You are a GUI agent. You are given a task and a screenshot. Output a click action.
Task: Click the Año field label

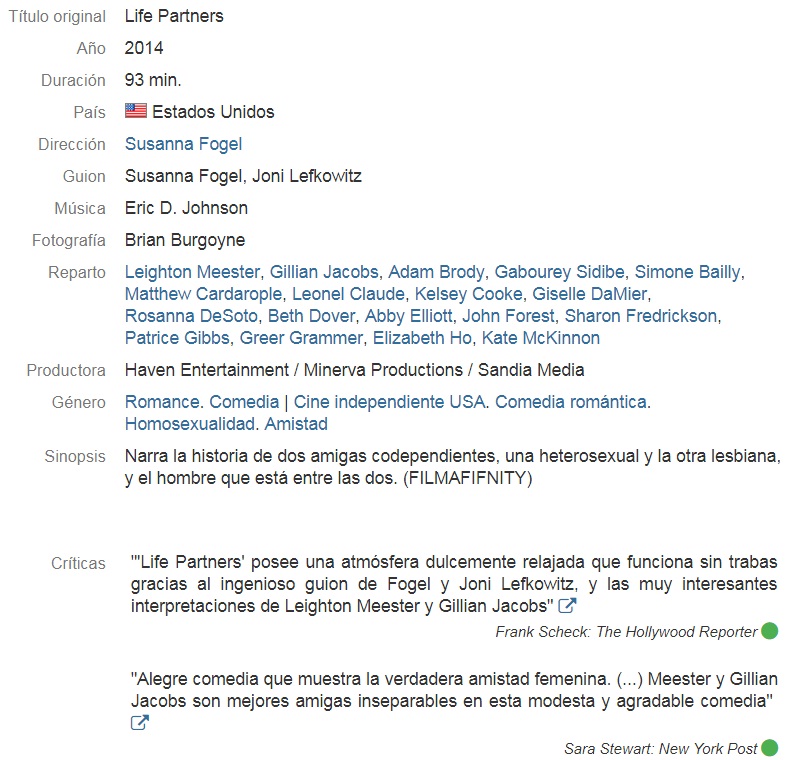click(x=91, y=48)
